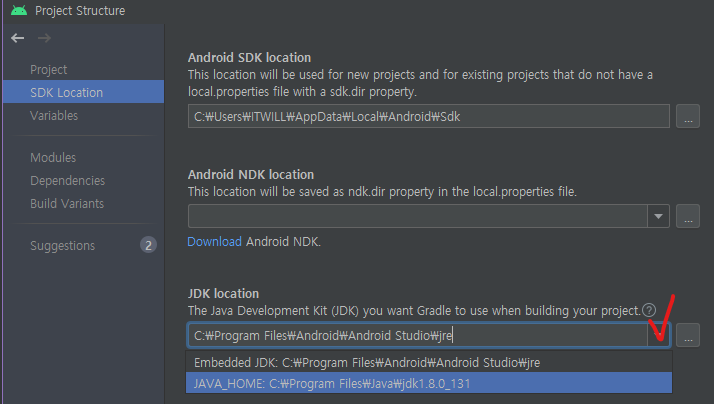This screenshot has width=714, height=404.
Task: Browse for Android NDK location
Action: click(688, 216)
